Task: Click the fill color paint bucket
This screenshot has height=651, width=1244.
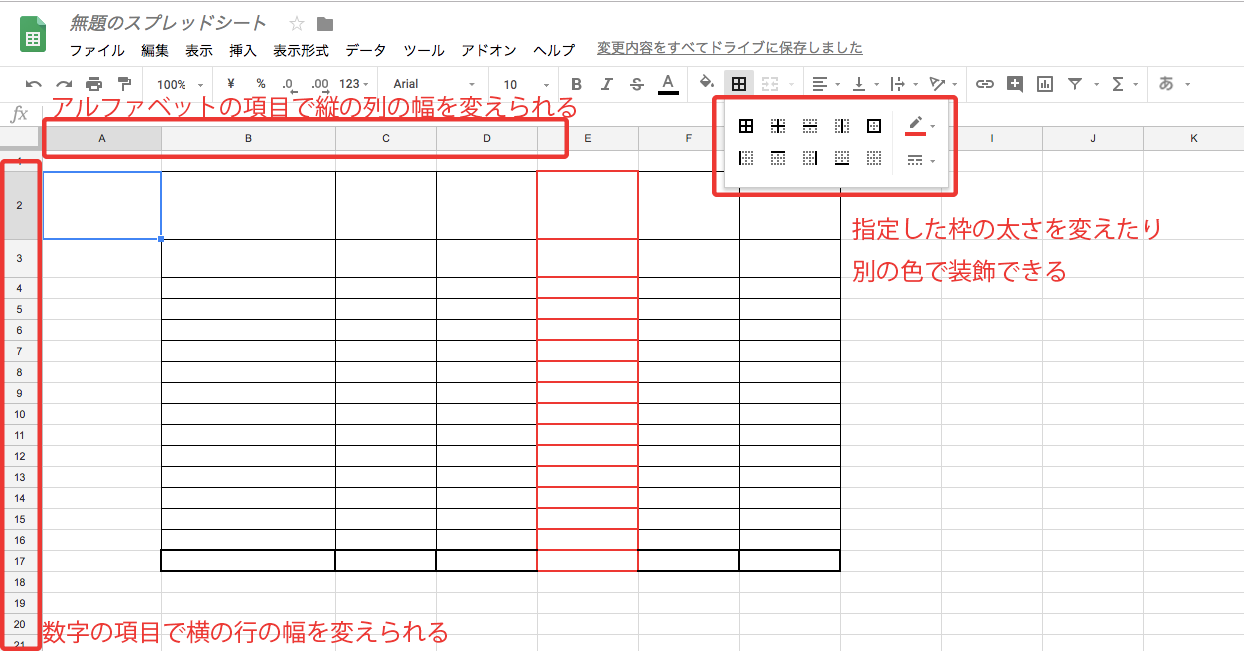Action: [x=707, y=84]
